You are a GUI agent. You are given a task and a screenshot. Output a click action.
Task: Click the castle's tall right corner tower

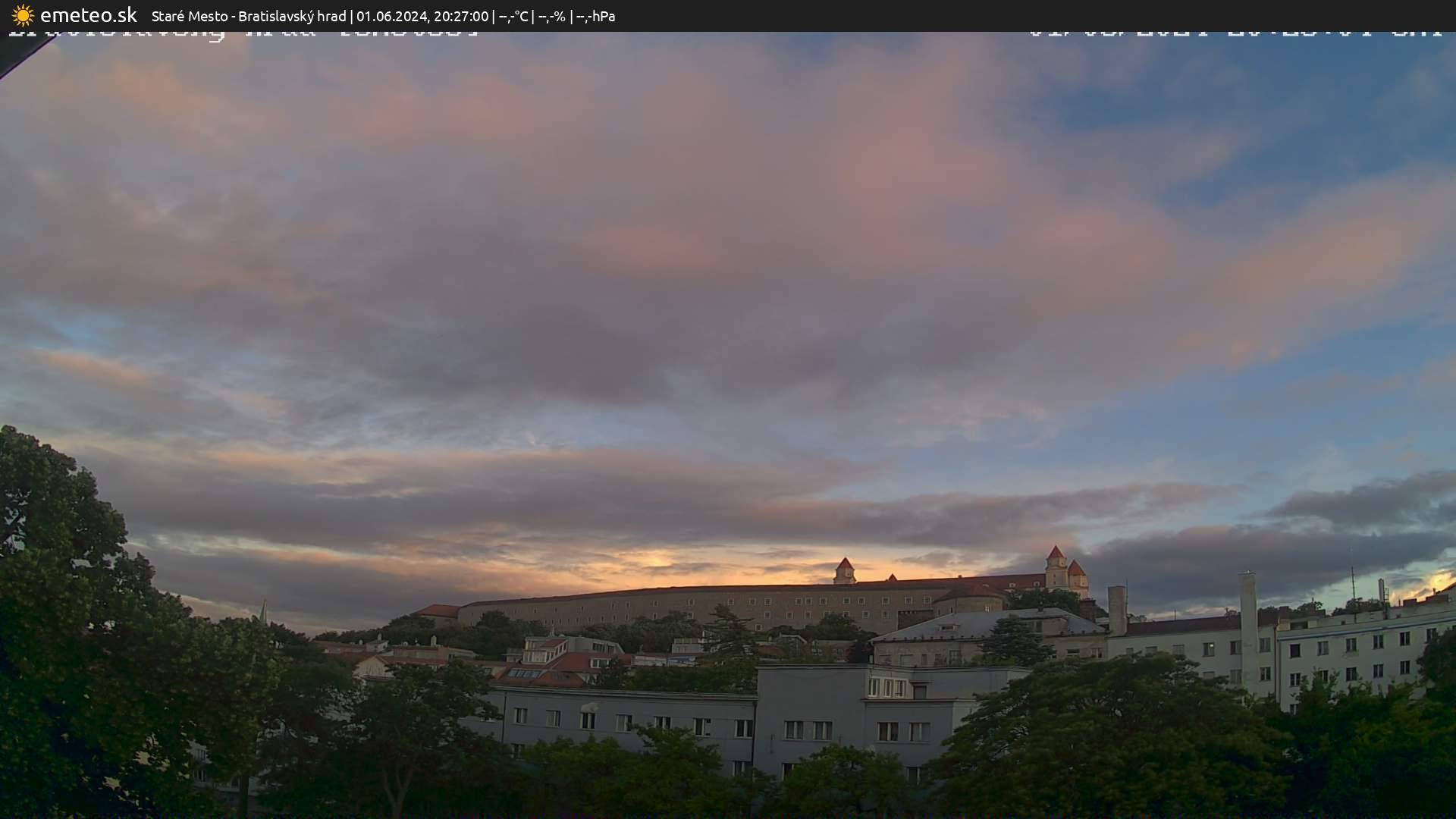[x=1056, y=567]
